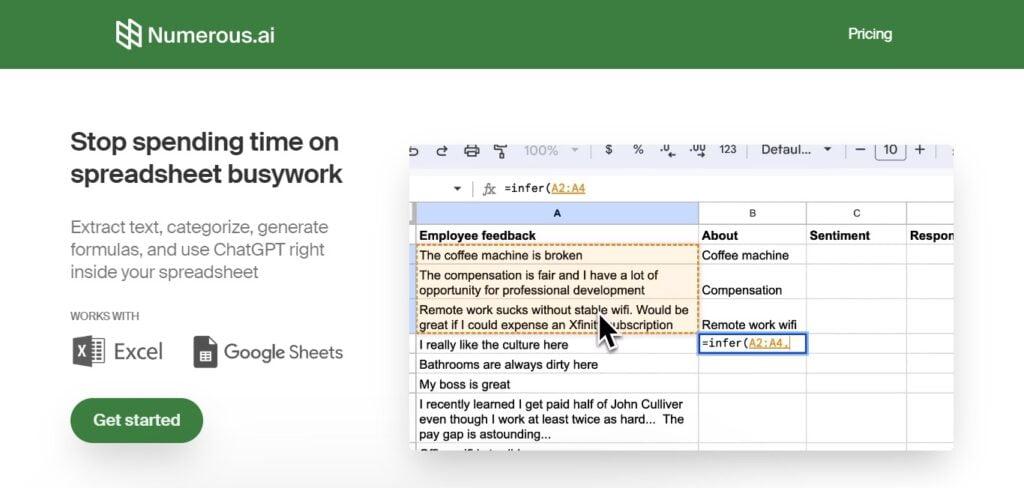
Task: Click the Numerous.ai logo icon
Action: (x=129, y=34)
